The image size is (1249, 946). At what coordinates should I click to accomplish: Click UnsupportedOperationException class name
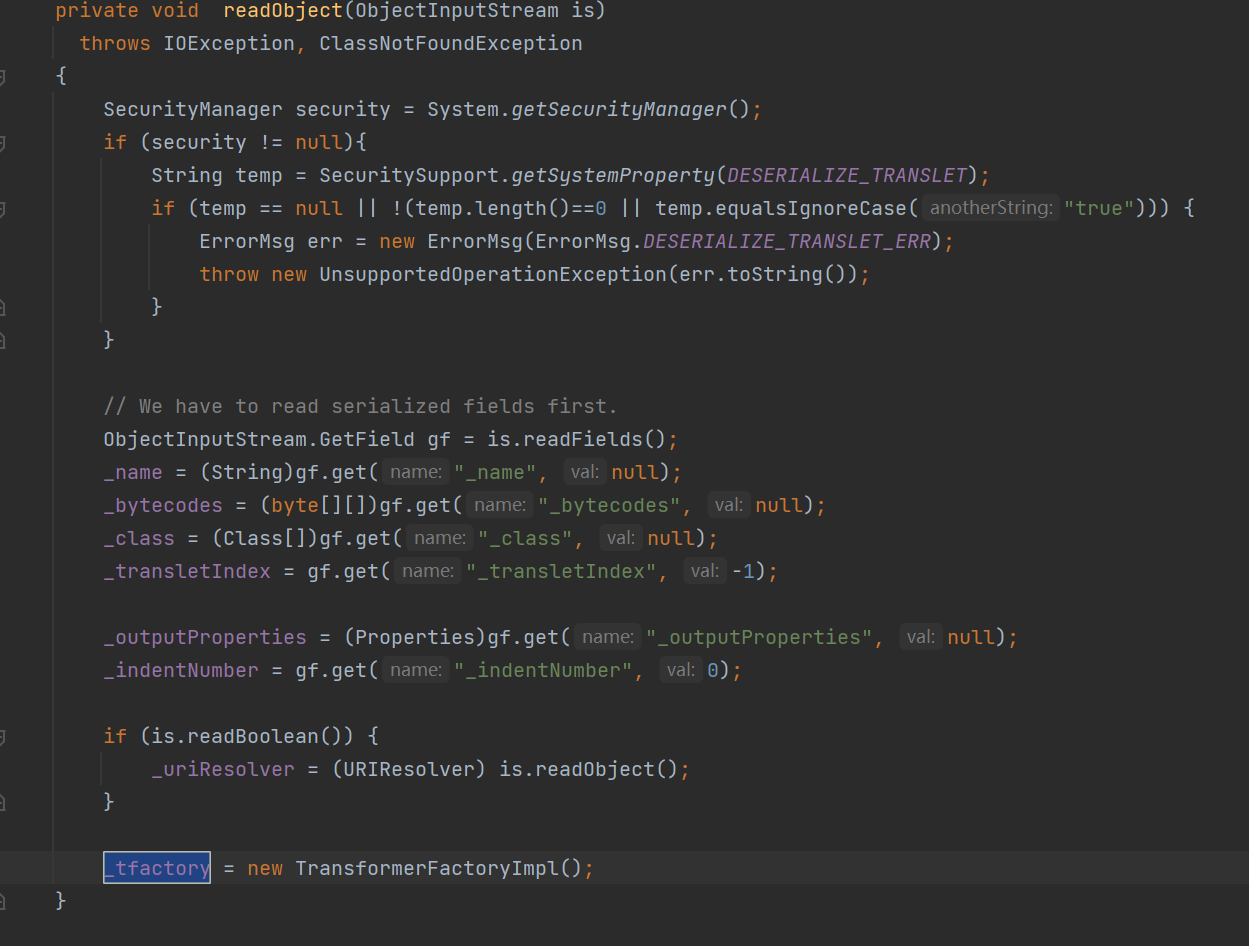[x=492, y=274]
